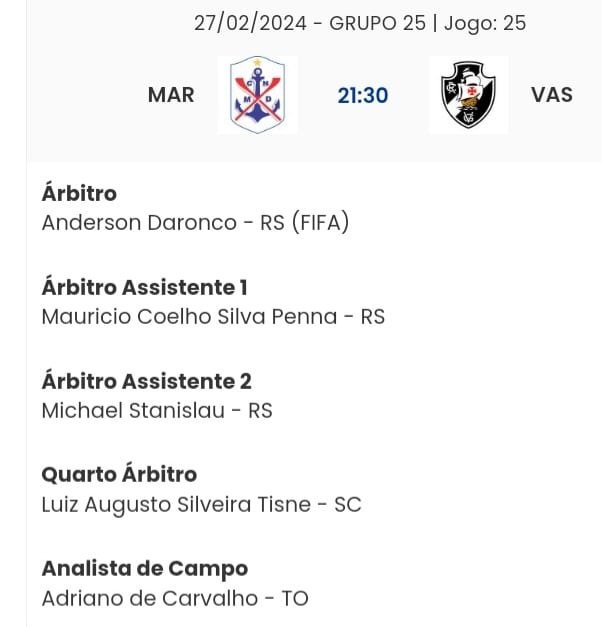Click the Marcílio Dias club crest
This screenshot has width=602, height=627.
257,95
